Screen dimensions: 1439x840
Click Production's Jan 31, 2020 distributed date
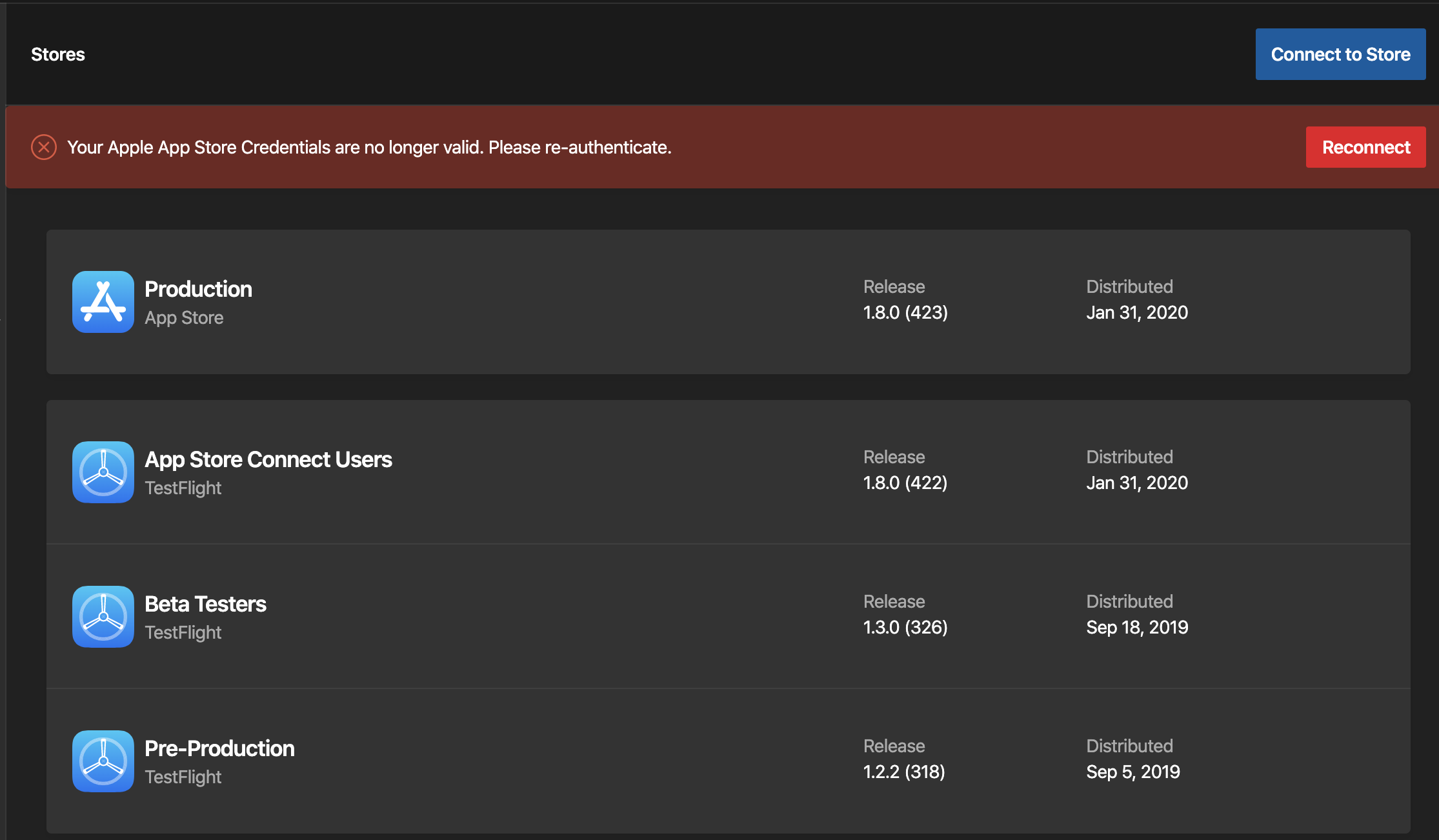click(1137, 312)
